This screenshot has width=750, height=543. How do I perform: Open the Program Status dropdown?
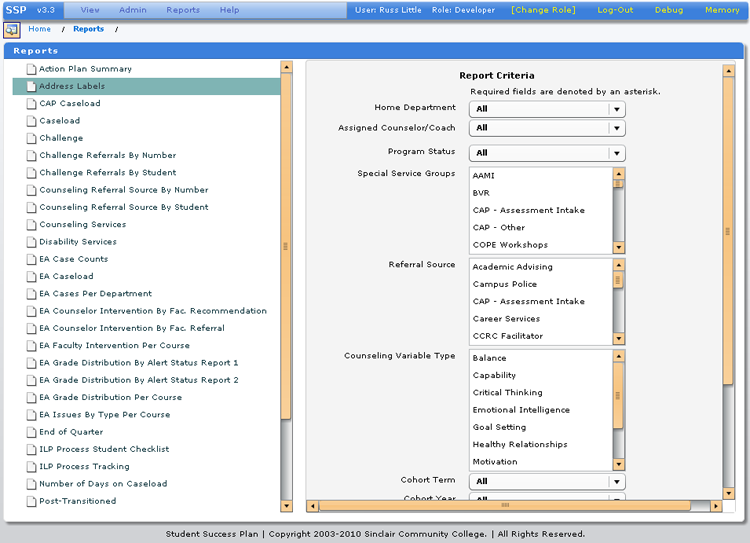616,153
